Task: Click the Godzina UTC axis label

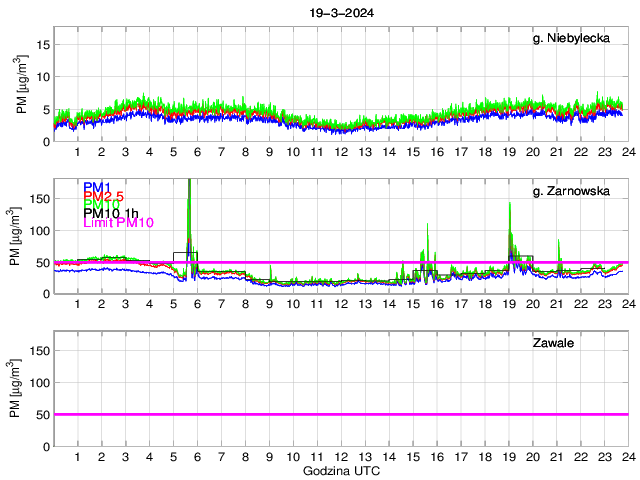Action: click(x=340, y=470)
